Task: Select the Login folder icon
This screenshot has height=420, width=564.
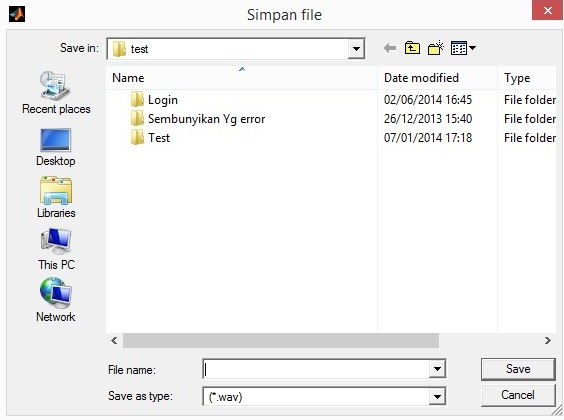Action: (137, 99)
